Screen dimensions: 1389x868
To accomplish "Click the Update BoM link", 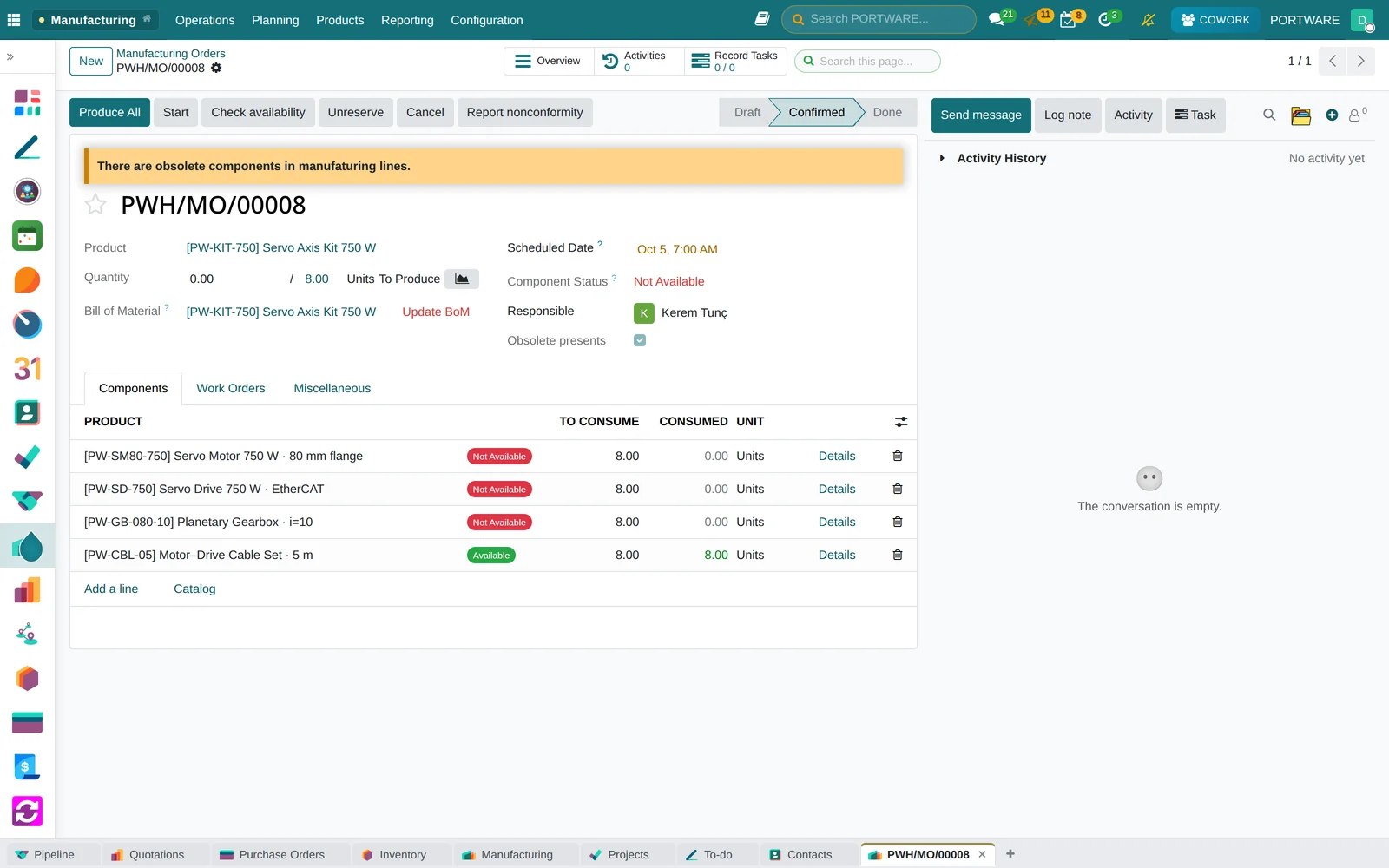I will click(436, 312).
